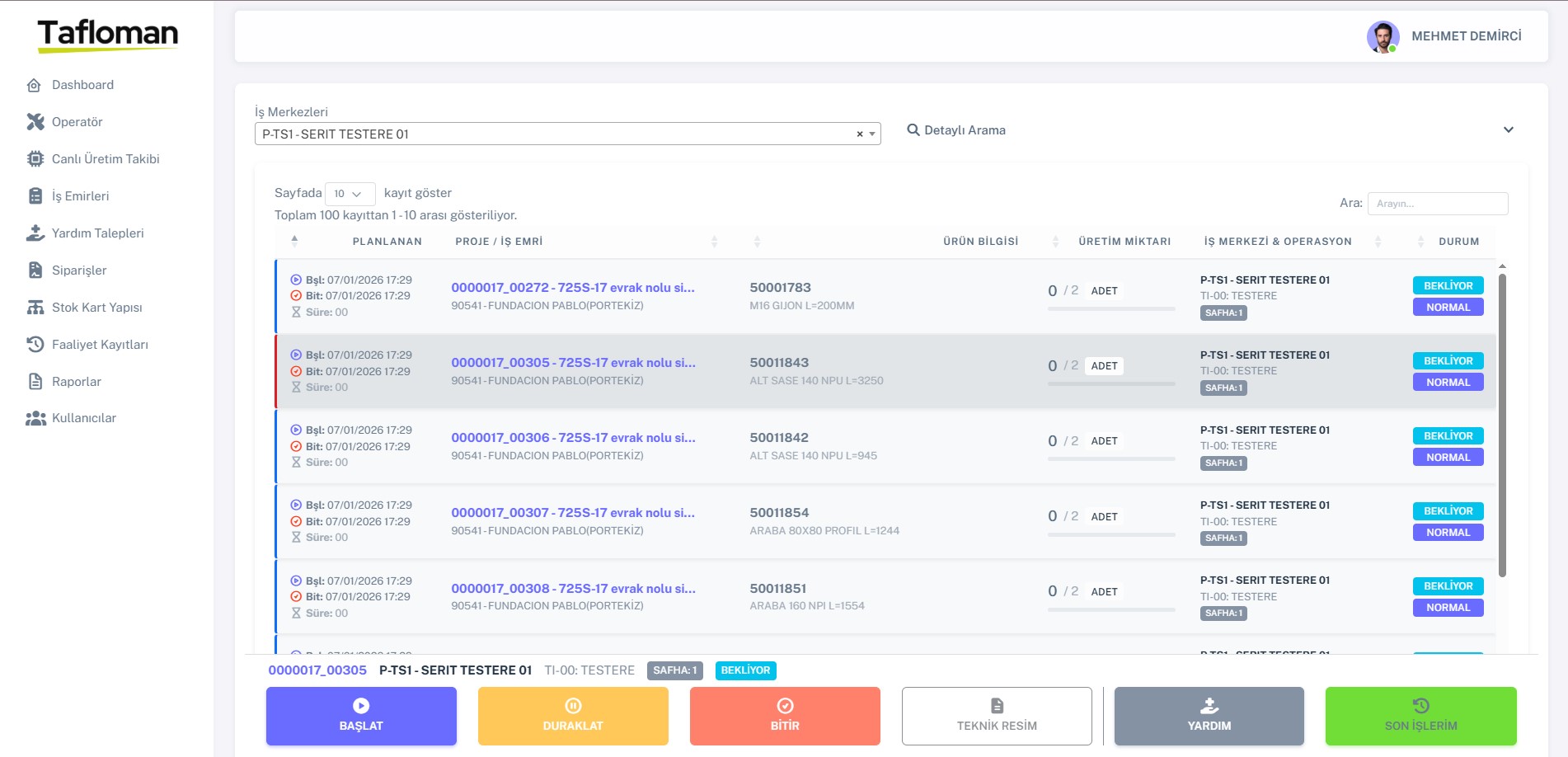Click the progress bar under 0000017_00305 quantity
1568x757 pixels.
pos(1111,383)
